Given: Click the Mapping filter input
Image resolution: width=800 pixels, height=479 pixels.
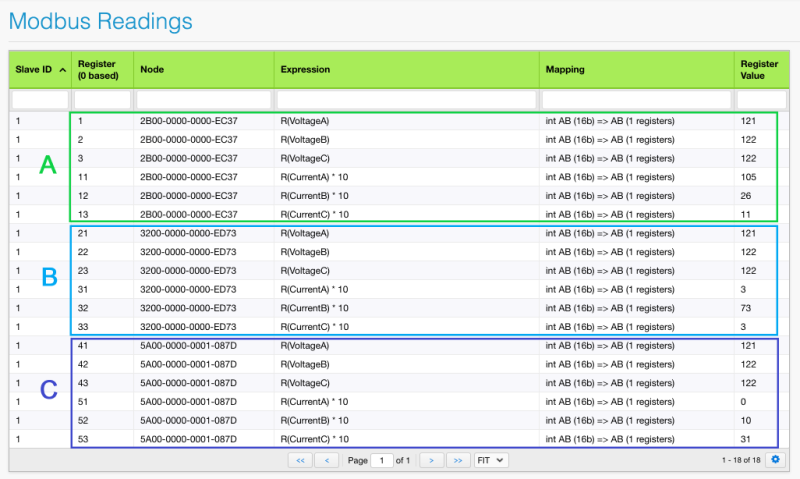Looking at the screenshot, I should 637,100.
